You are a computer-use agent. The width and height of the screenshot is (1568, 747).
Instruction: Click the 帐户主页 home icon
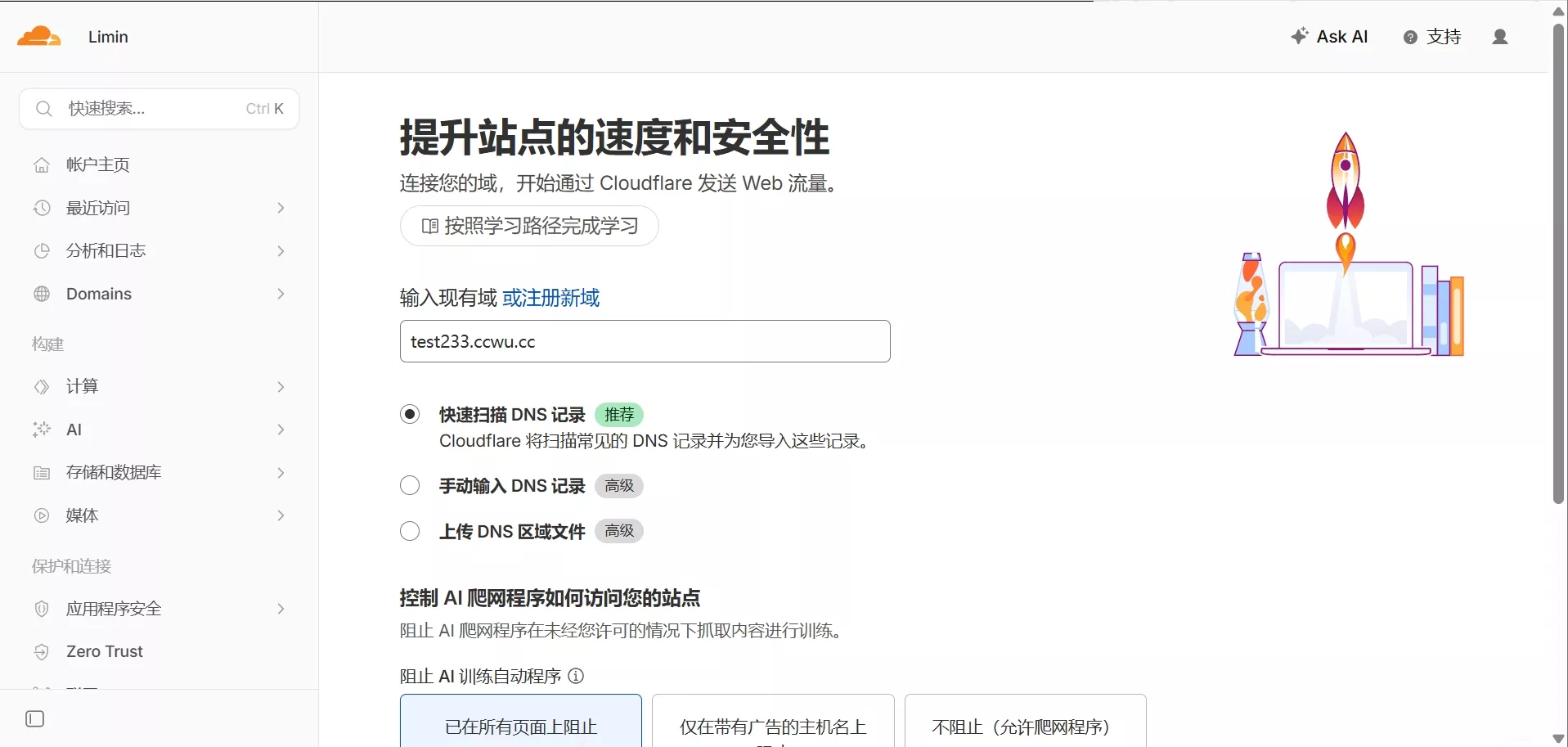click(42, 165)
